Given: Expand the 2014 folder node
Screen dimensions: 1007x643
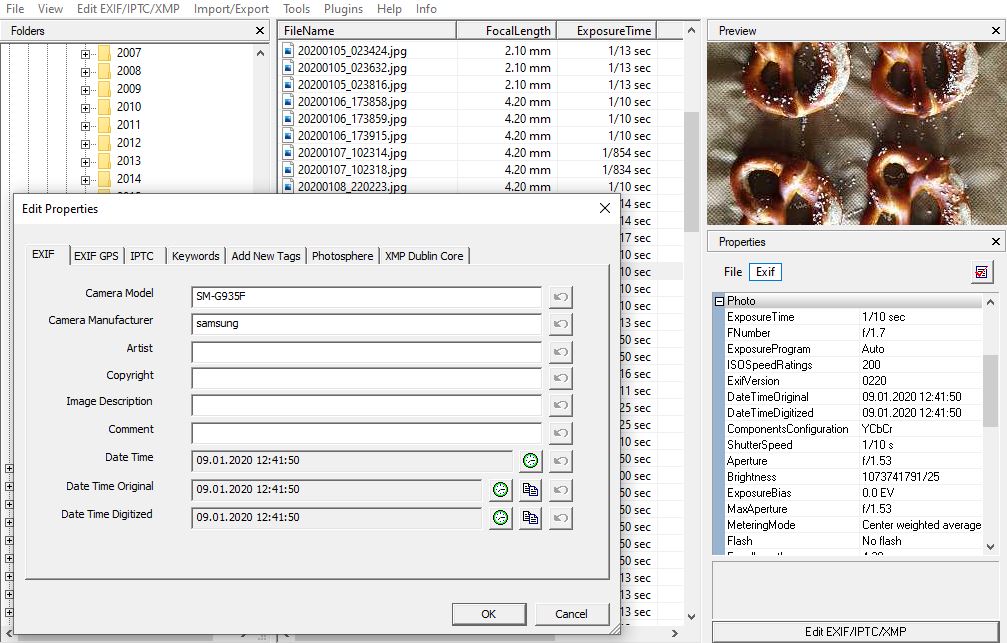Looking at the screenshot, I should pyautogui.click(x=85, y=180).
